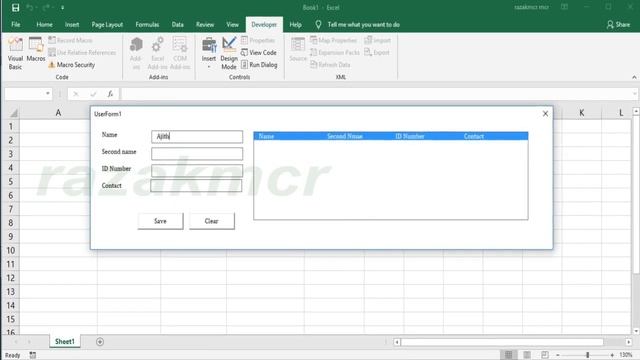Viewport: 640px width, 360px height.
Task: Open the Macros dialog
Action: [x=36, y=49]
